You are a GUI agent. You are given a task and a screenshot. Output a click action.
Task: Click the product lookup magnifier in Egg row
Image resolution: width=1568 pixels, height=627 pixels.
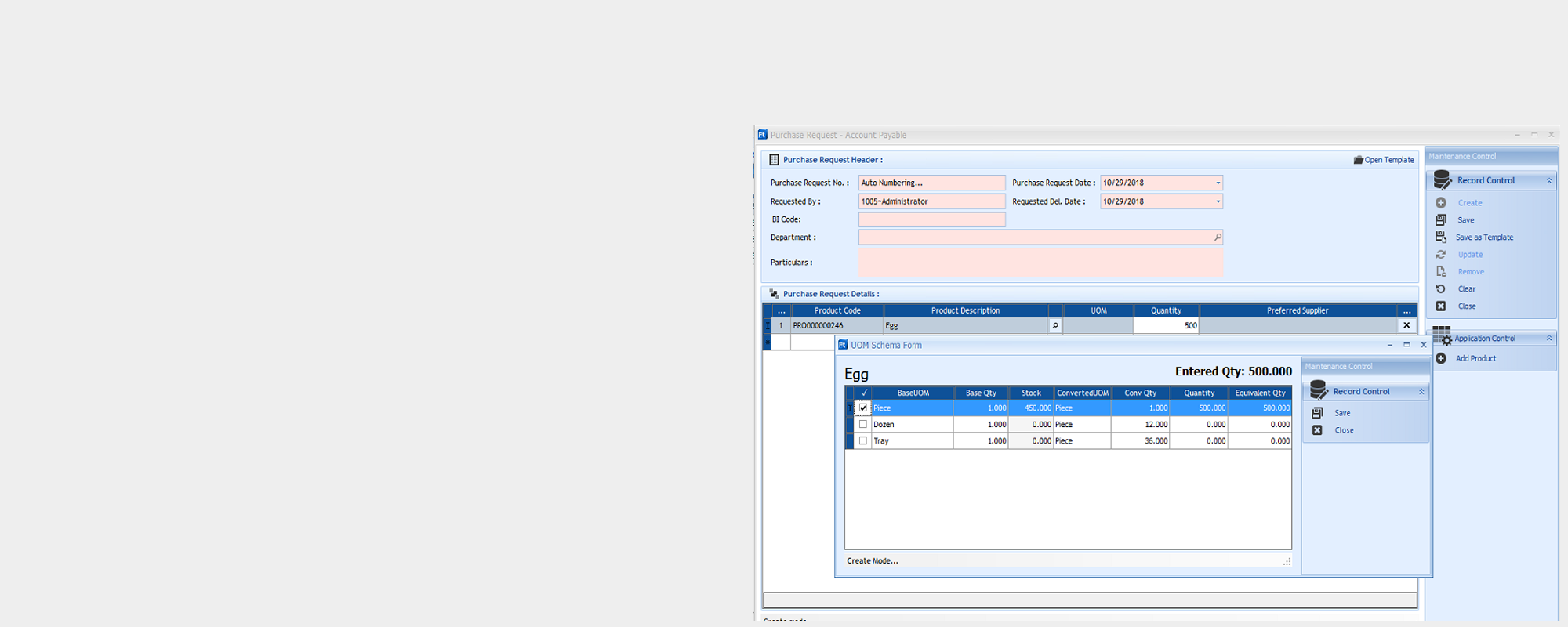click(1055, 326)
